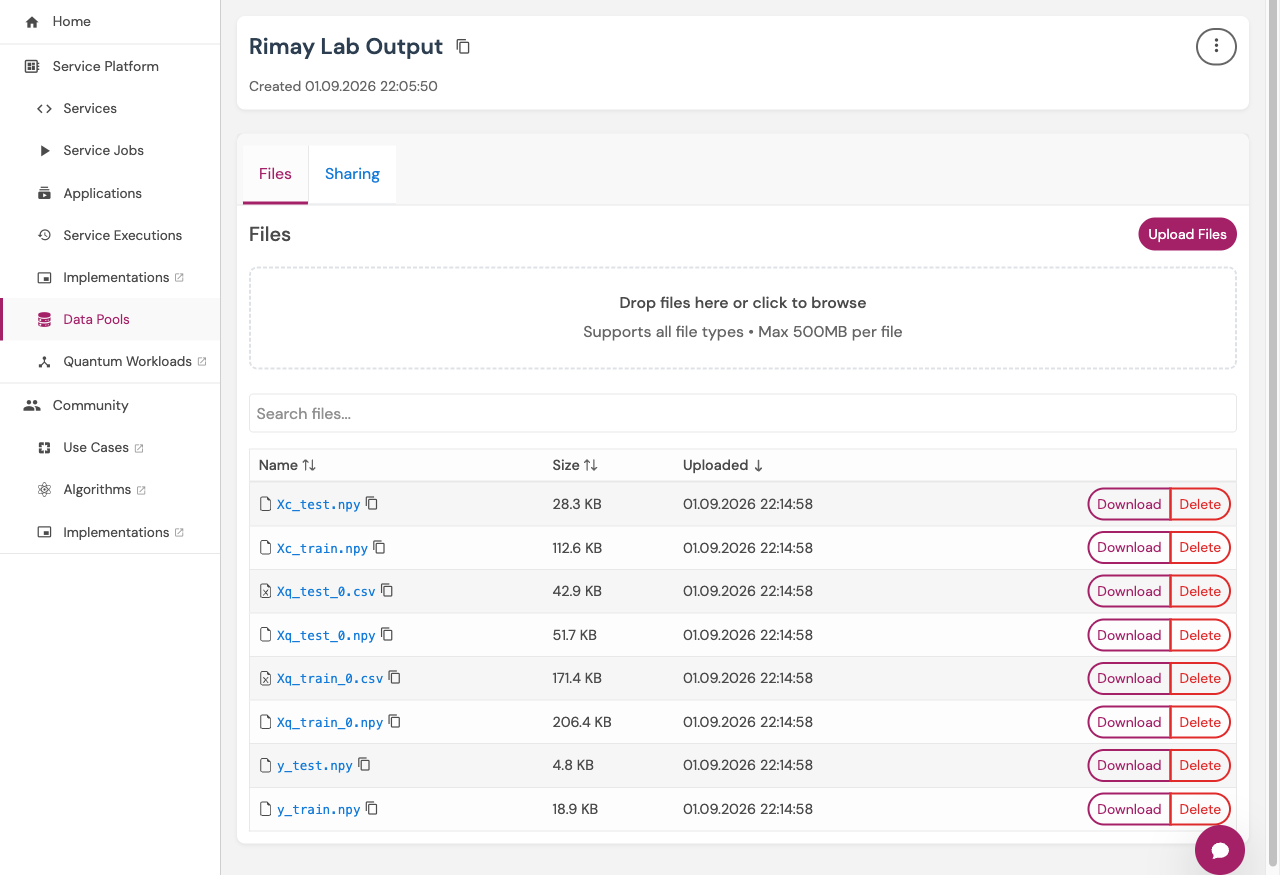
Task: Click the 206.4 KB size cell
Action: pyautogui.click(x=582, y=722)
